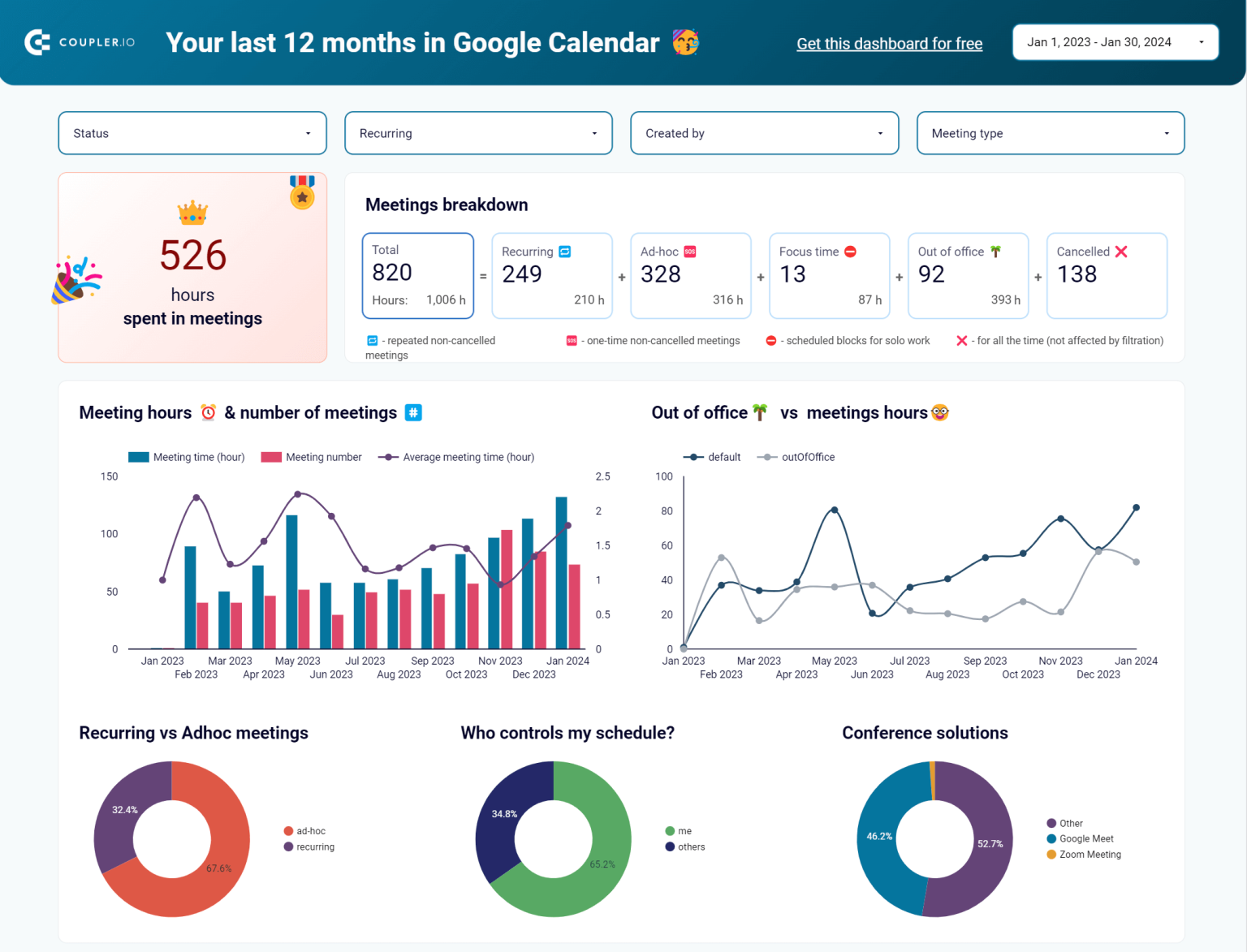Click the Coupler.io logo icon

[x=36, y=42]
